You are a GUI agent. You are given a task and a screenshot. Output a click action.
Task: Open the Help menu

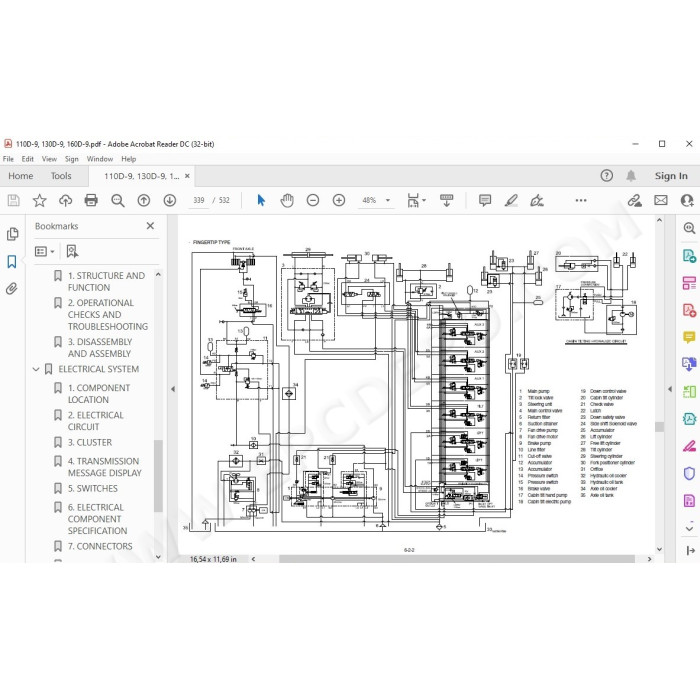[x=129, y=159]
